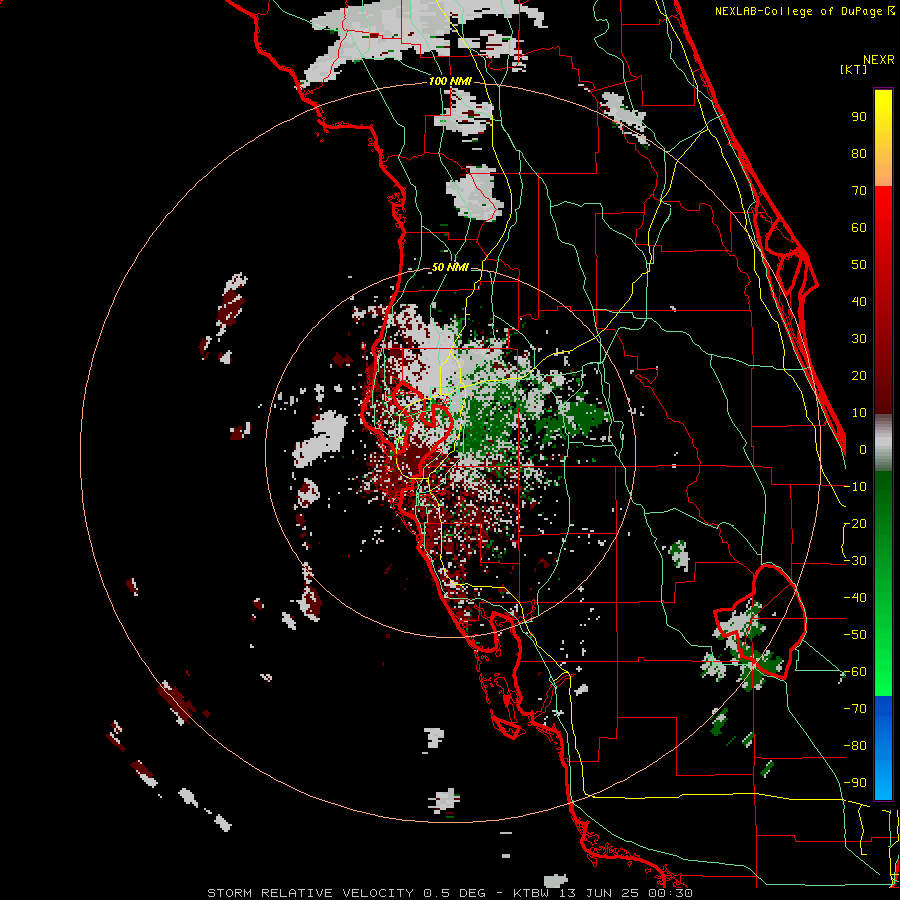Click the "KTBW" radar site identifier
Viewport: 900px width, 900px height.
pos(532,893)
